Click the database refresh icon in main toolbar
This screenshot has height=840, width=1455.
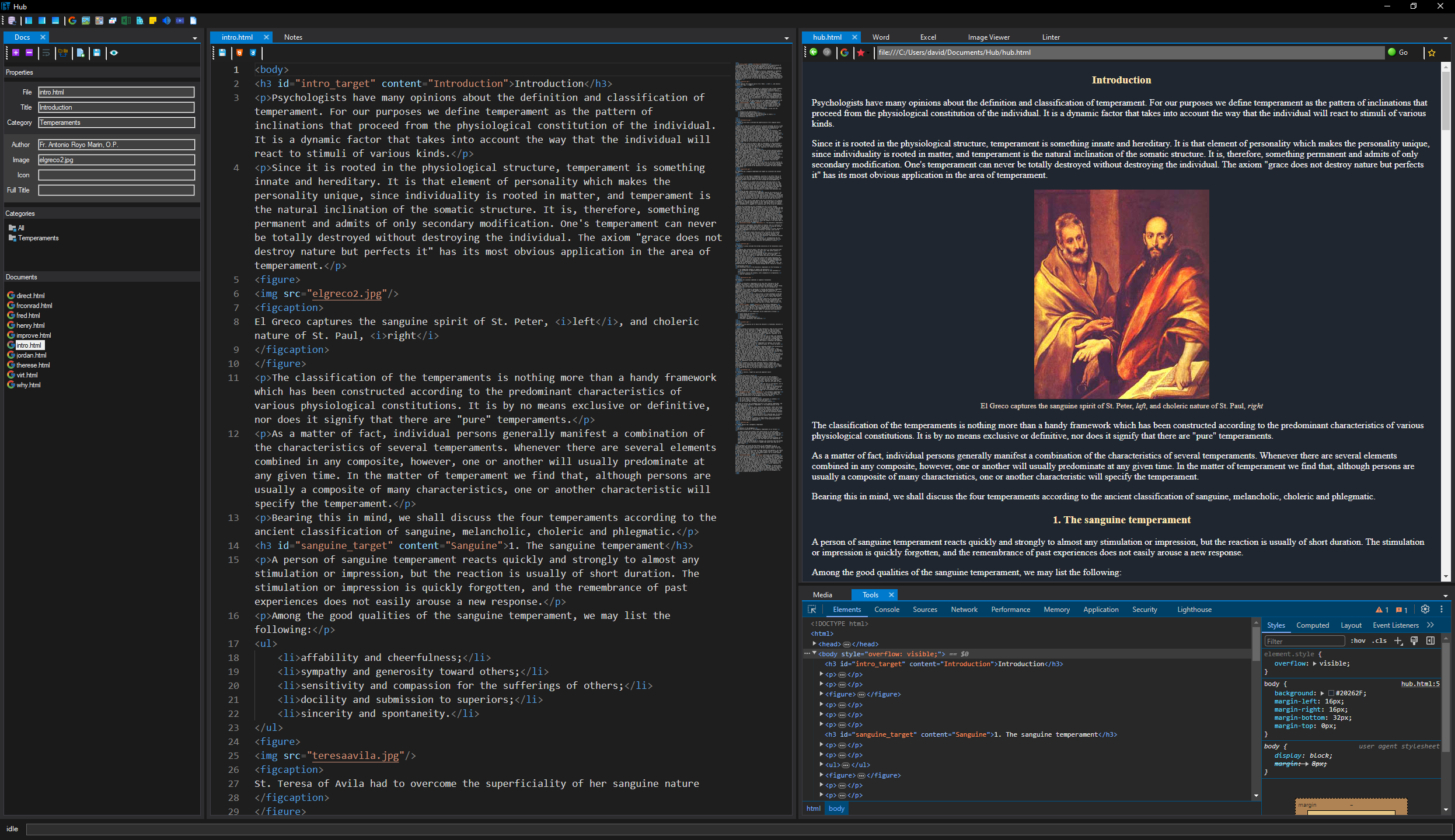pyautogui.click(x=12, y=20)
